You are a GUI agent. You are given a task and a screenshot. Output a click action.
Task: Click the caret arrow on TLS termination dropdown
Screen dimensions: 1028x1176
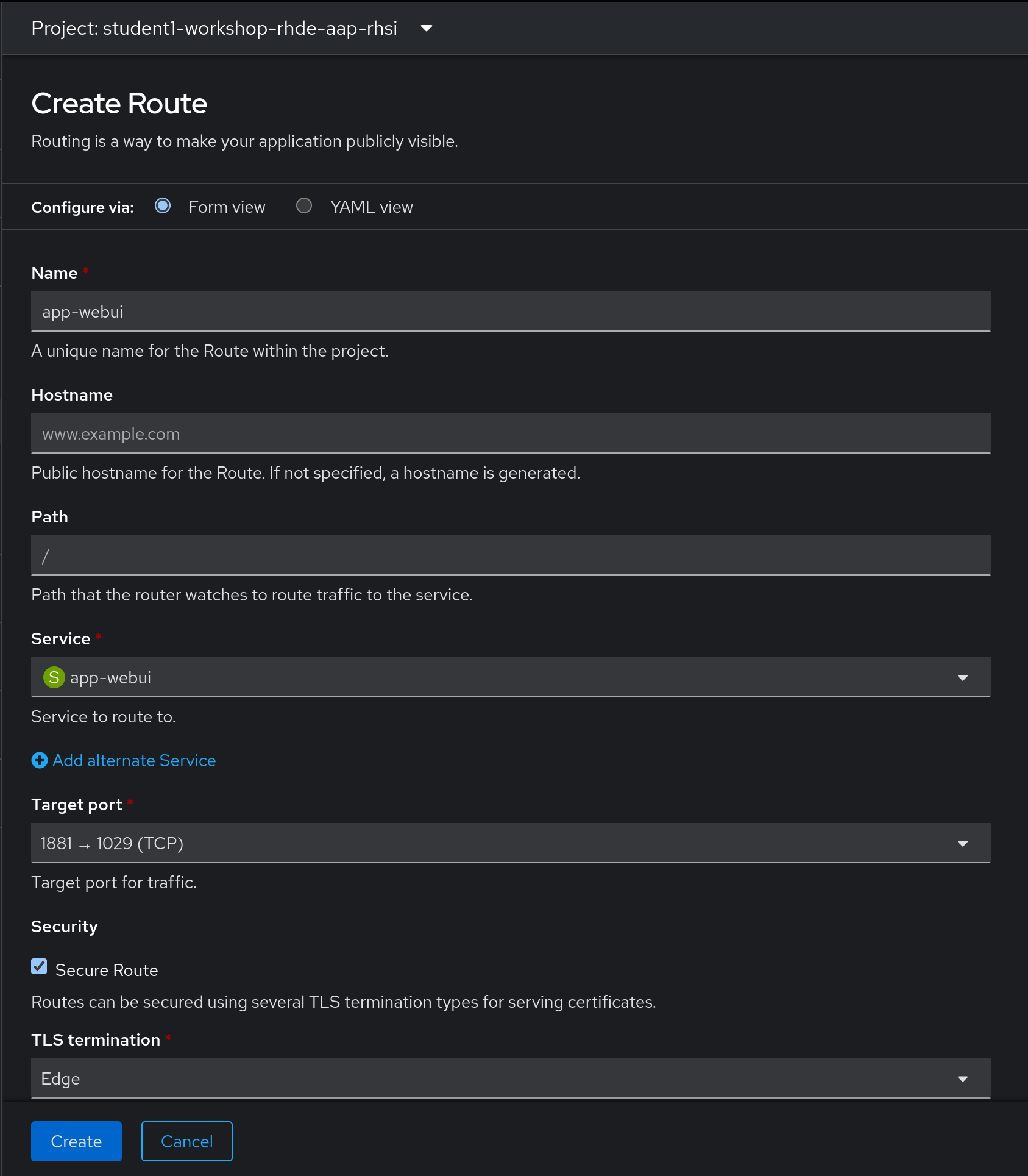[963, 1079]
